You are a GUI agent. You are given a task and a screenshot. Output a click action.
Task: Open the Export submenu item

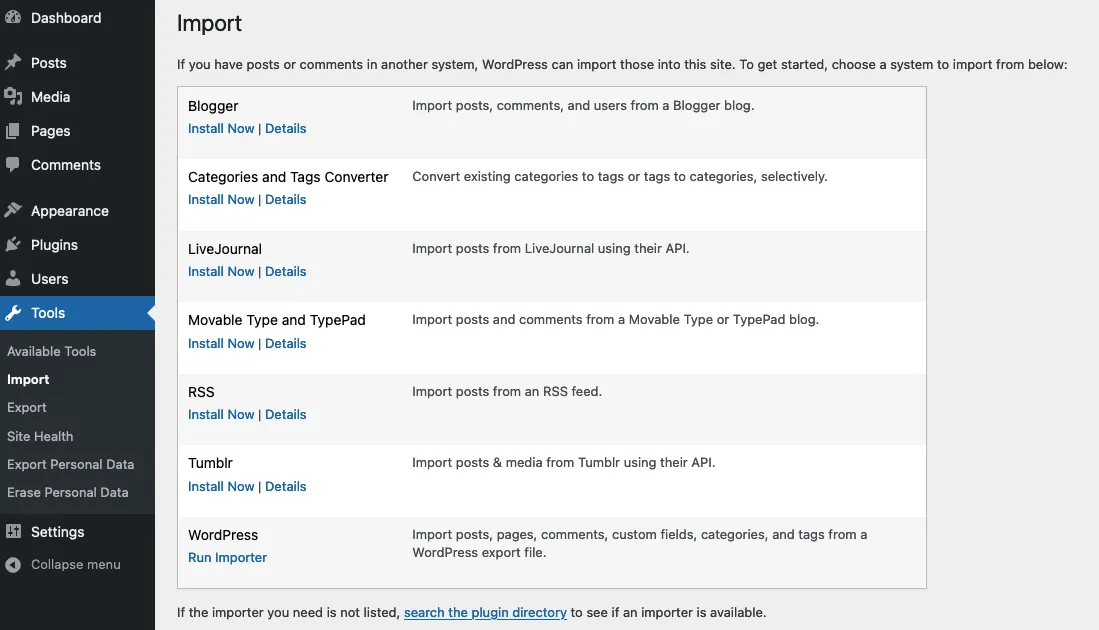(27, 407)
